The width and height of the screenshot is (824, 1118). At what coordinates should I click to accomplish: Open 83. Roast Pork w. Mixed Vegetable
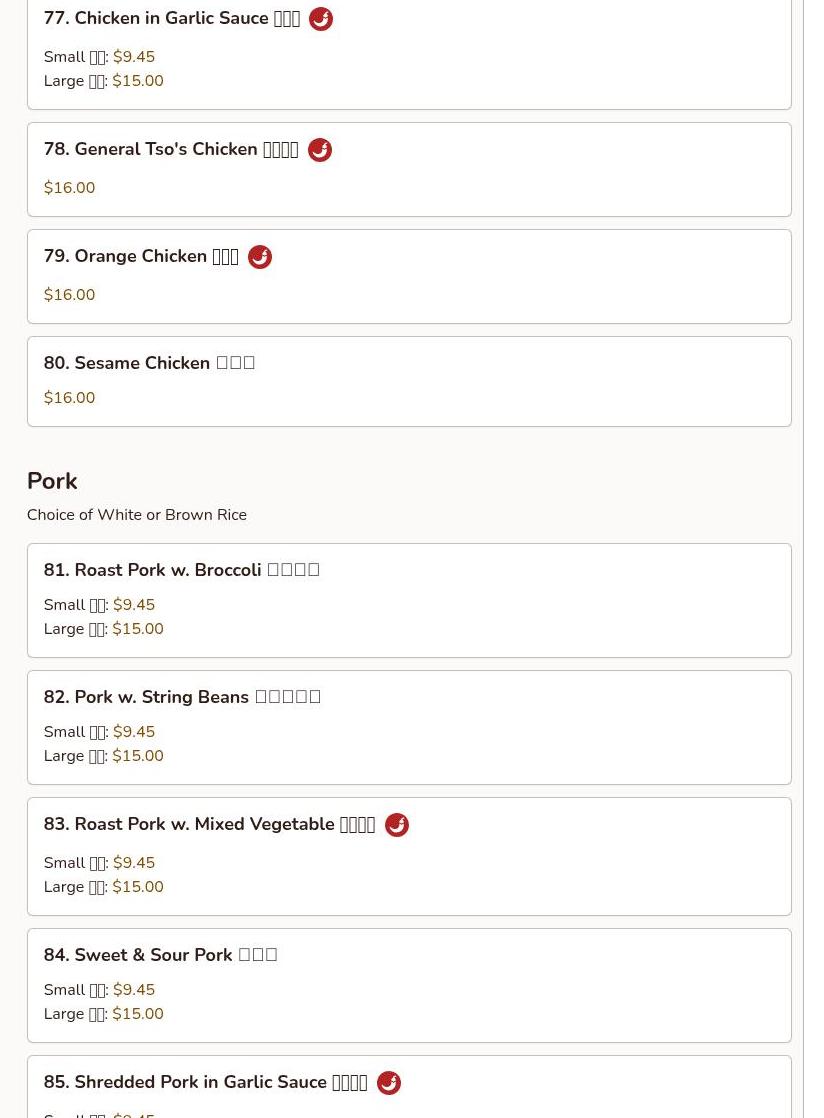click(x=208, y=825)
